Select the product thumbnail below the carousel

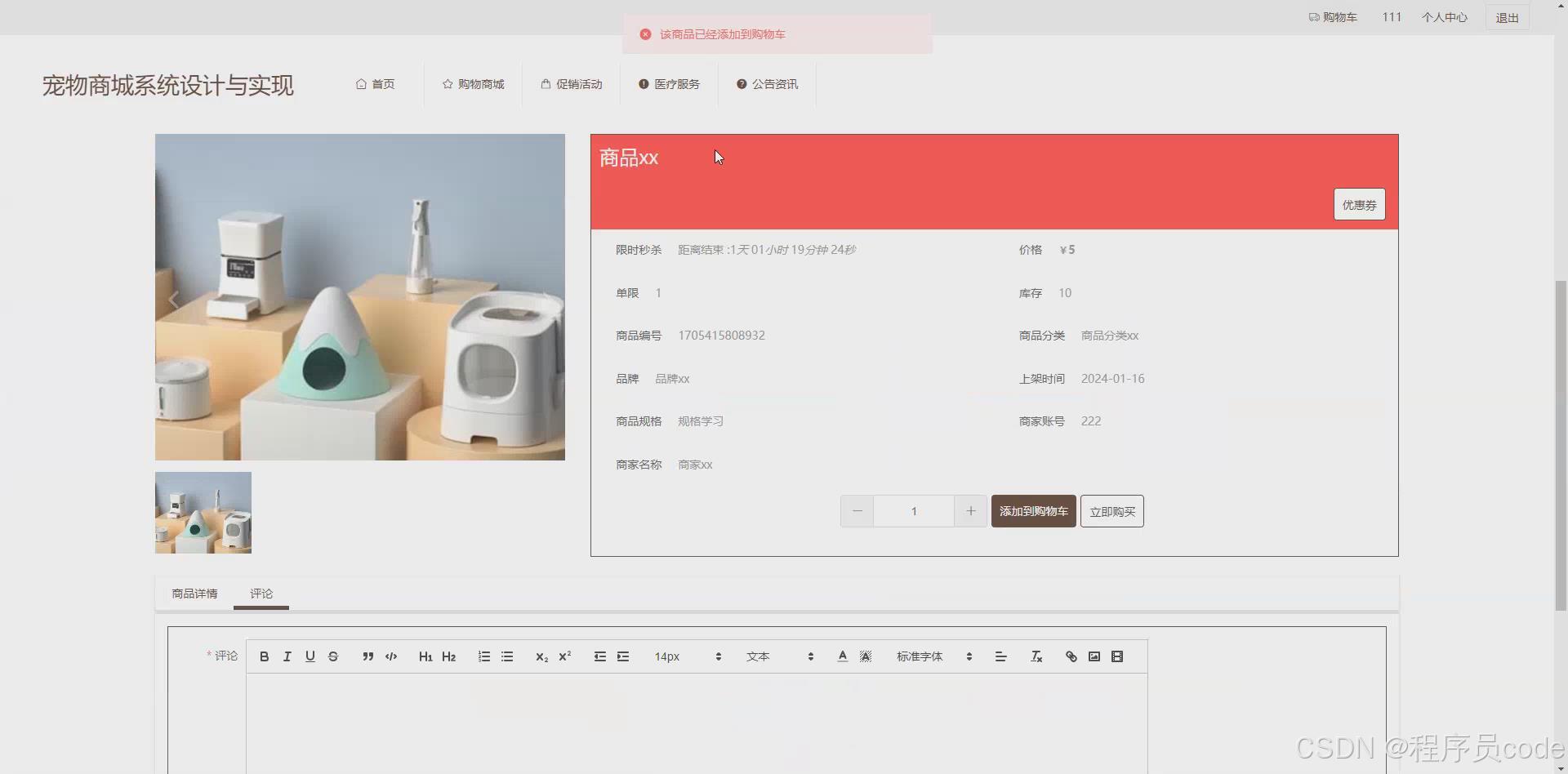coord(203,512)
